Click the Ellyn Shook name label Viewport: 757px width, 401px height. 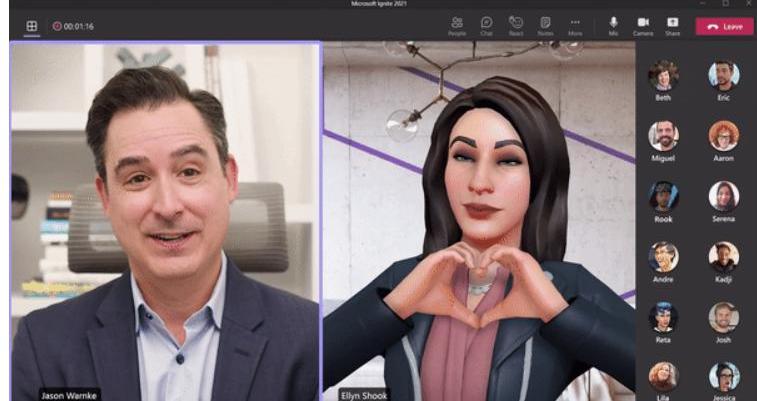pos(364,395)
